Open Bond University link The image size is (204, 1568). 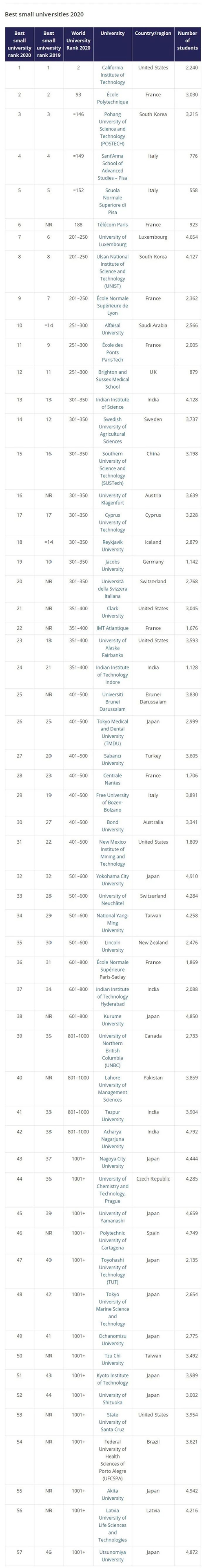112,825
